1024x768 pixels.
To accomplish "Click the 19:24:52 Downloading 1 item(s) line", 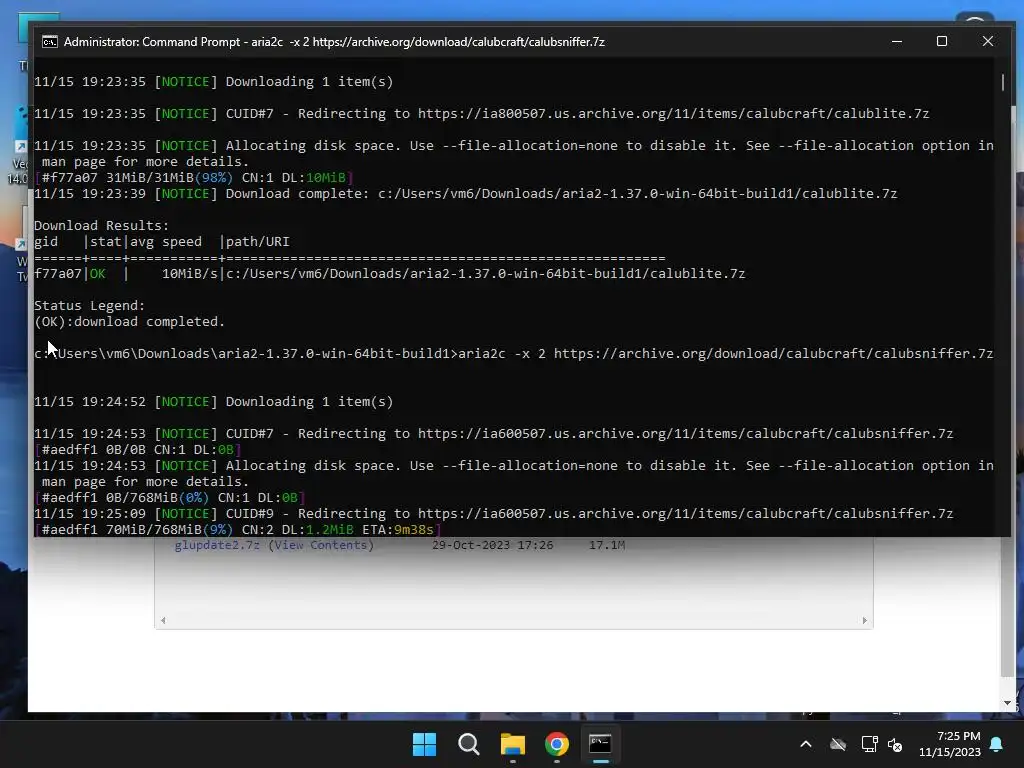I will pos(214,402).
